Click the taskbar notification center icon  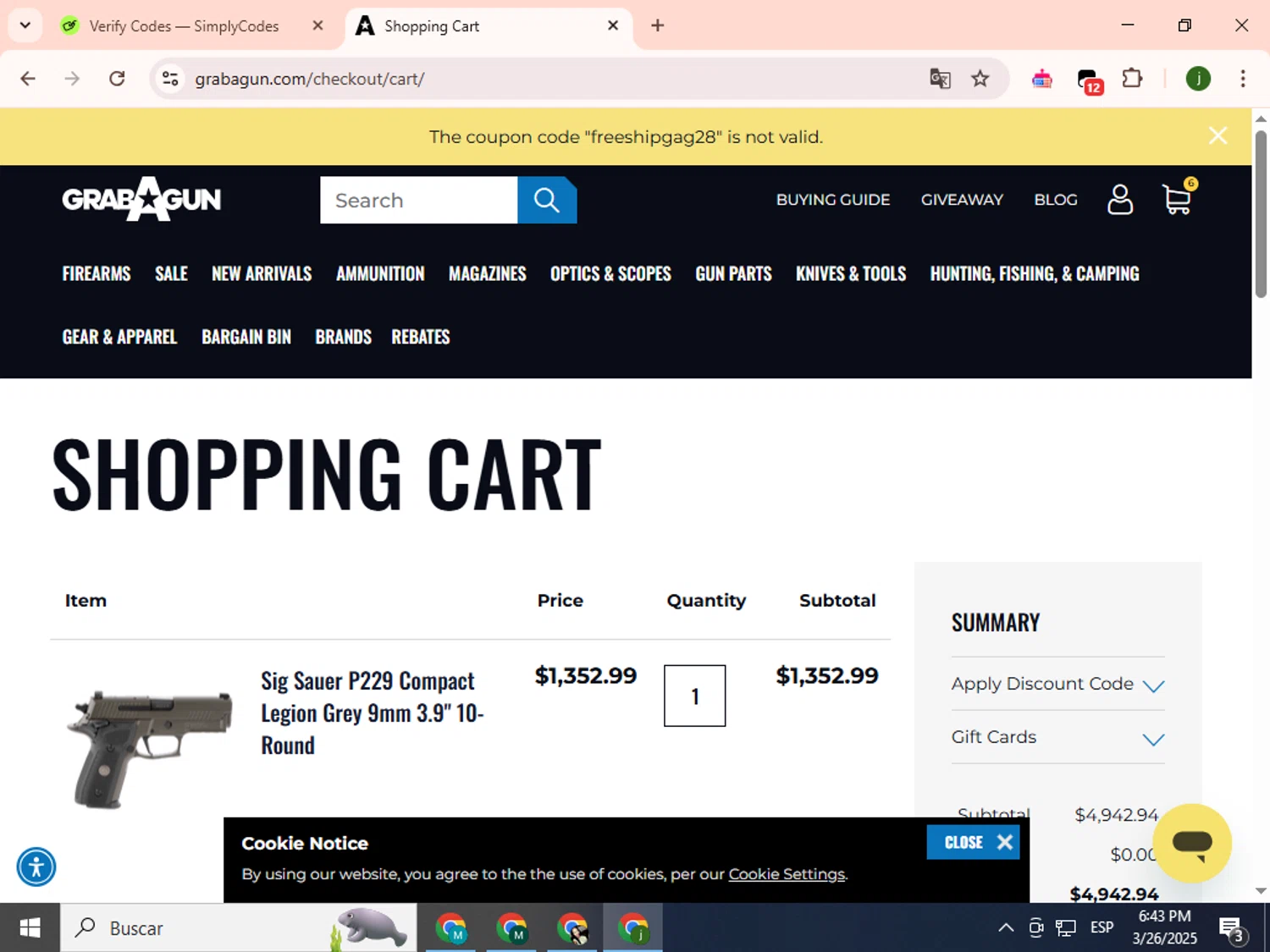1232,928
